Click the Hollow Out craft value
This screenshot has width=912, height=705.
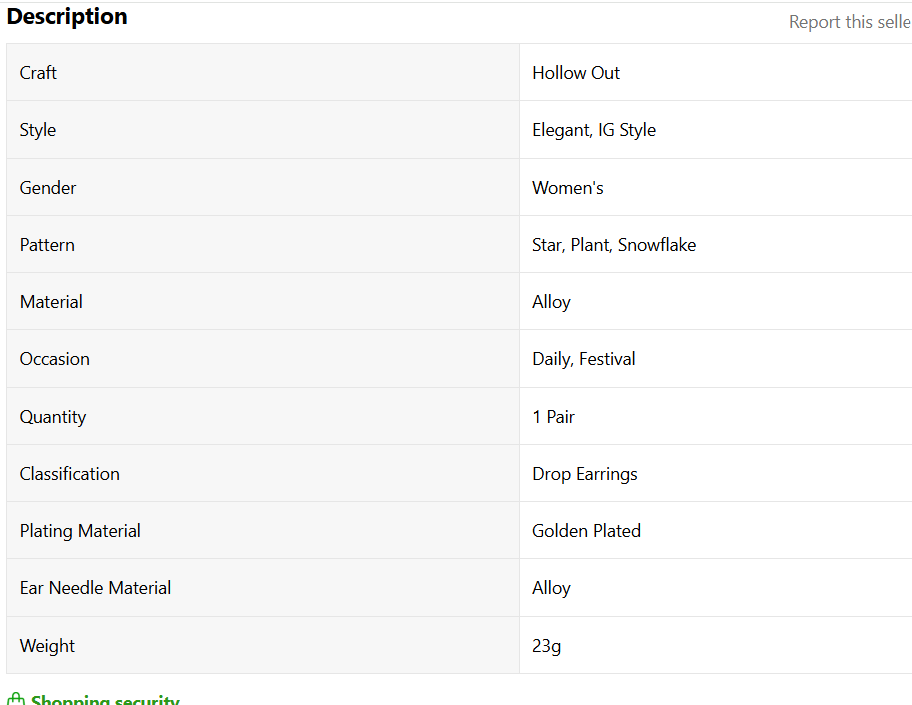coord(576,73)
